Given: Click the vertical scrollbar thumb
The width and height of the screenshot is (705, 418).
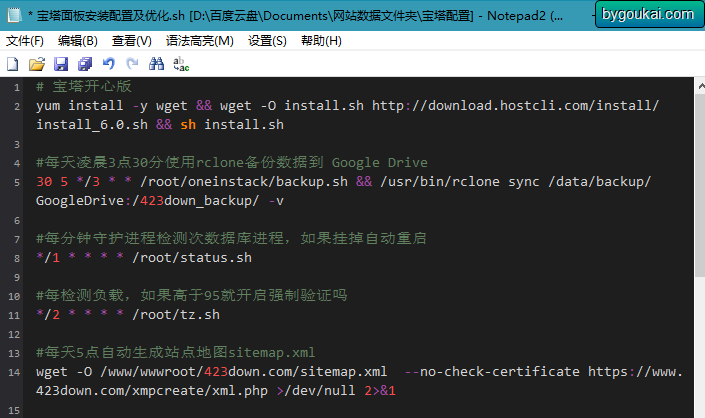Looking at the screenshot, I should click(700, 185).
